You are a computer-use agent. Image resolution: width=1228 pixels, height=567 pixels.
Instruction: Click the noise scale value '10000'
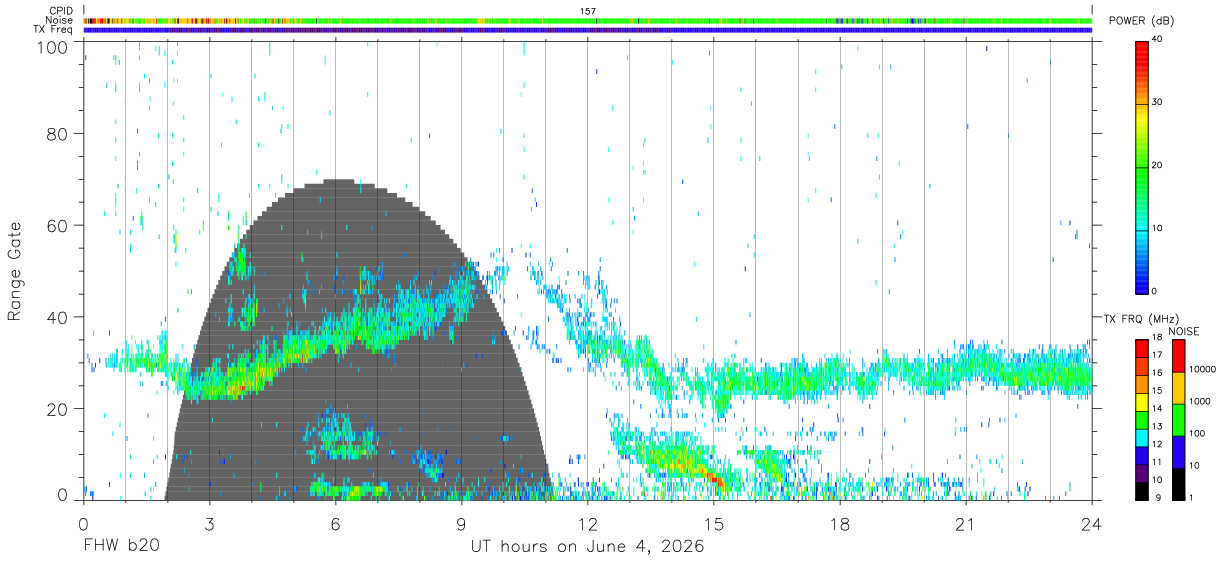[x=1202, y=370]
